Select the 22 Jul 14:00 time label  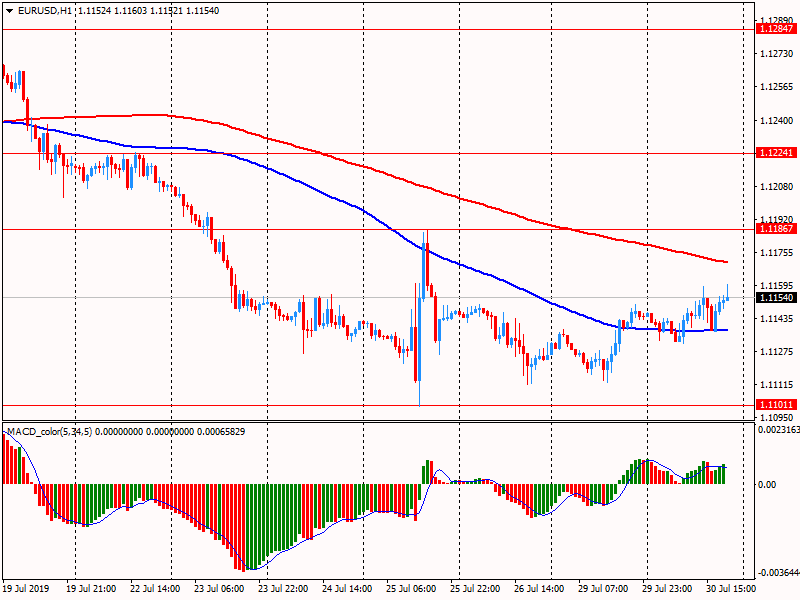click(x=155, y=588)
